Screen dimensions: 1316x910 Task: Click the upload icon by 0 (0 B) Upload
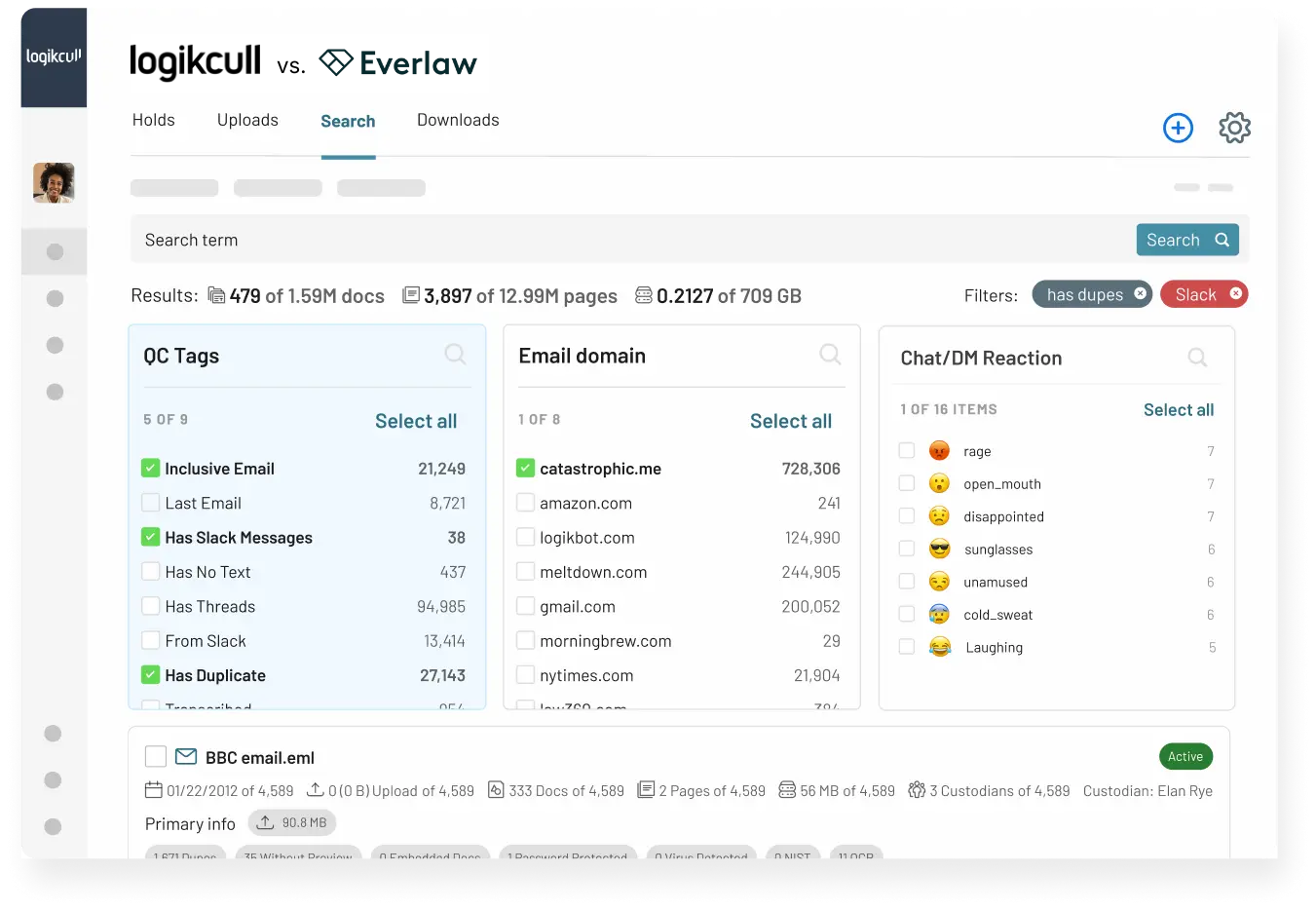coord(315,790)
